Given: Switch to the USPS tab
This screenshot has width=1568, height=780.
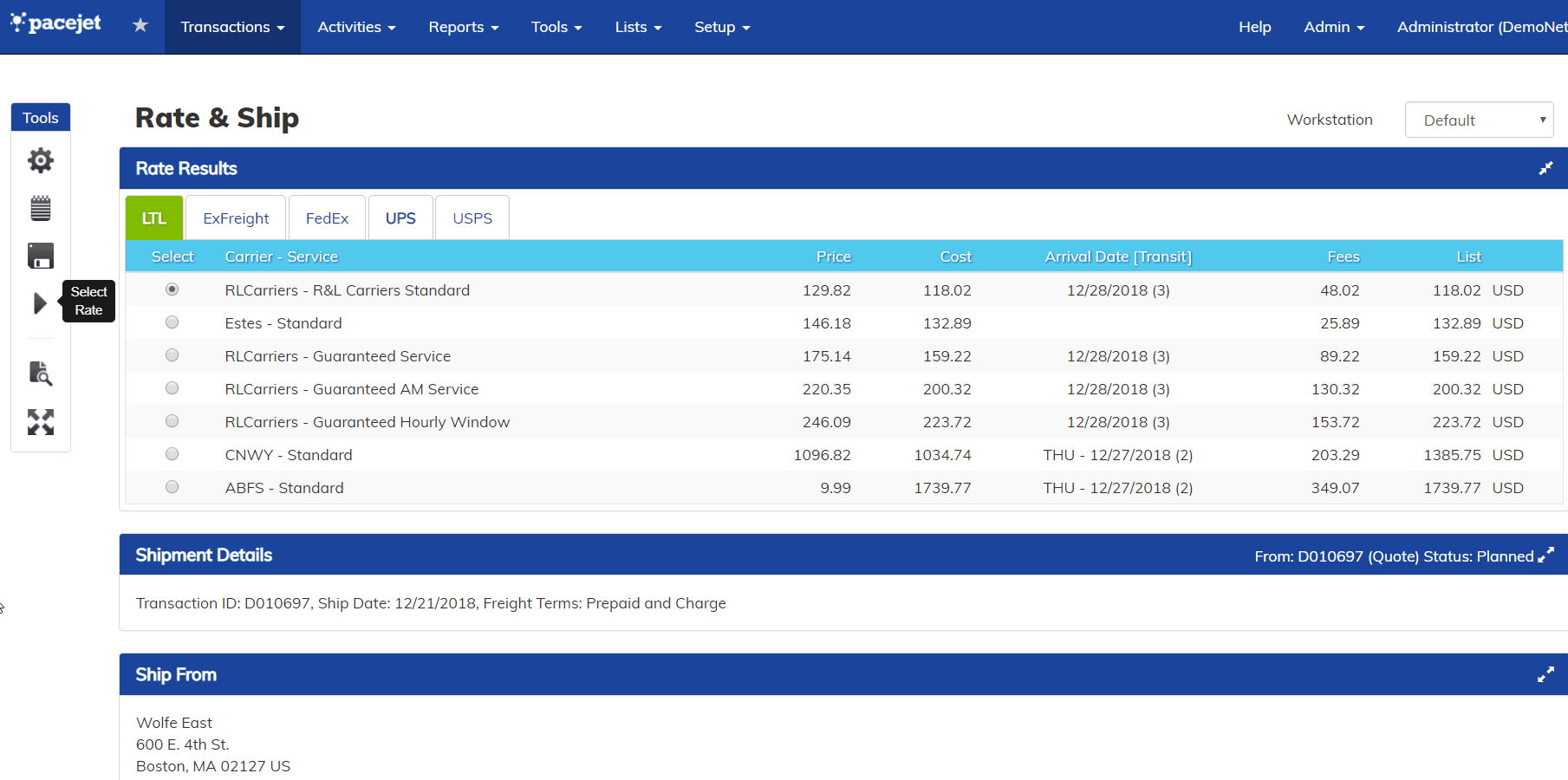Looking at the screenshot, I should tap(472, 218).
